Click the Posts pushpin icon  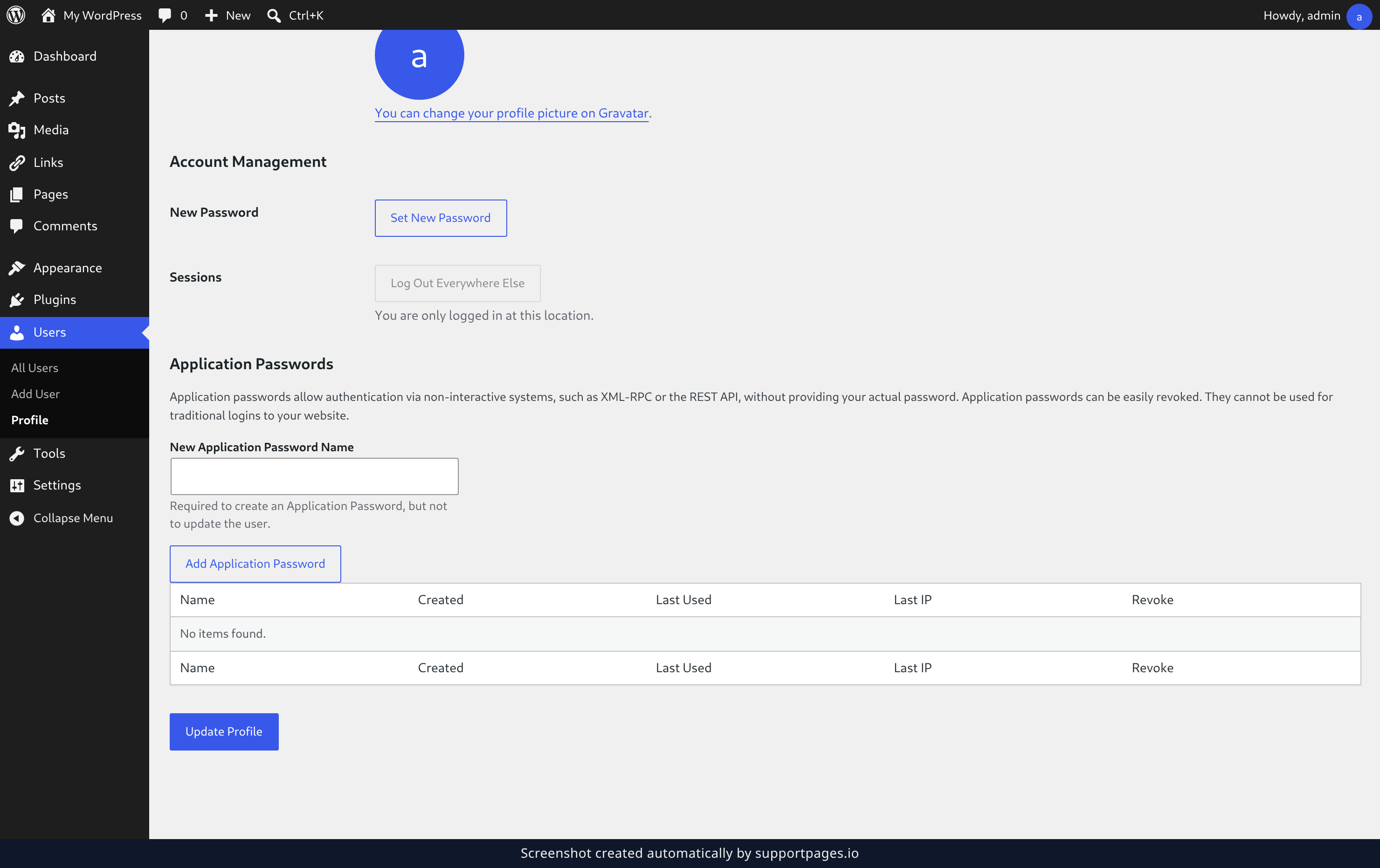point(17,98)
